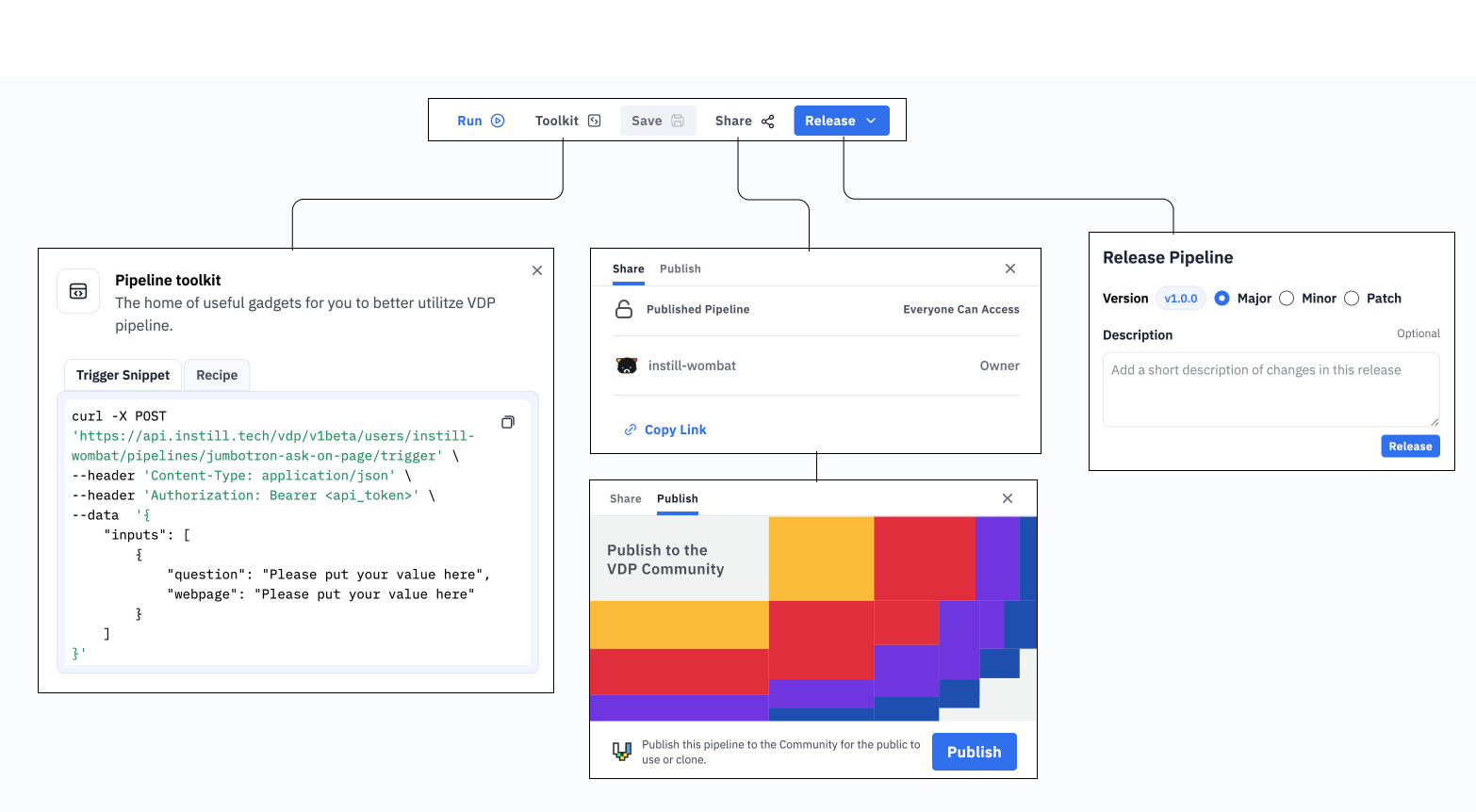Switch to the Recipe tab

pos(217,375)
